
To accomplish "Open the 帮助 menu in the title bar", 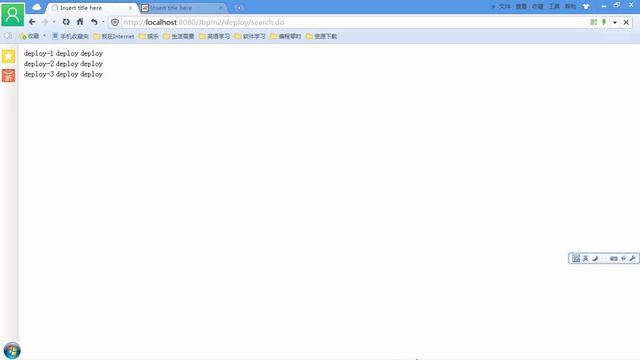I will point(570,7).
